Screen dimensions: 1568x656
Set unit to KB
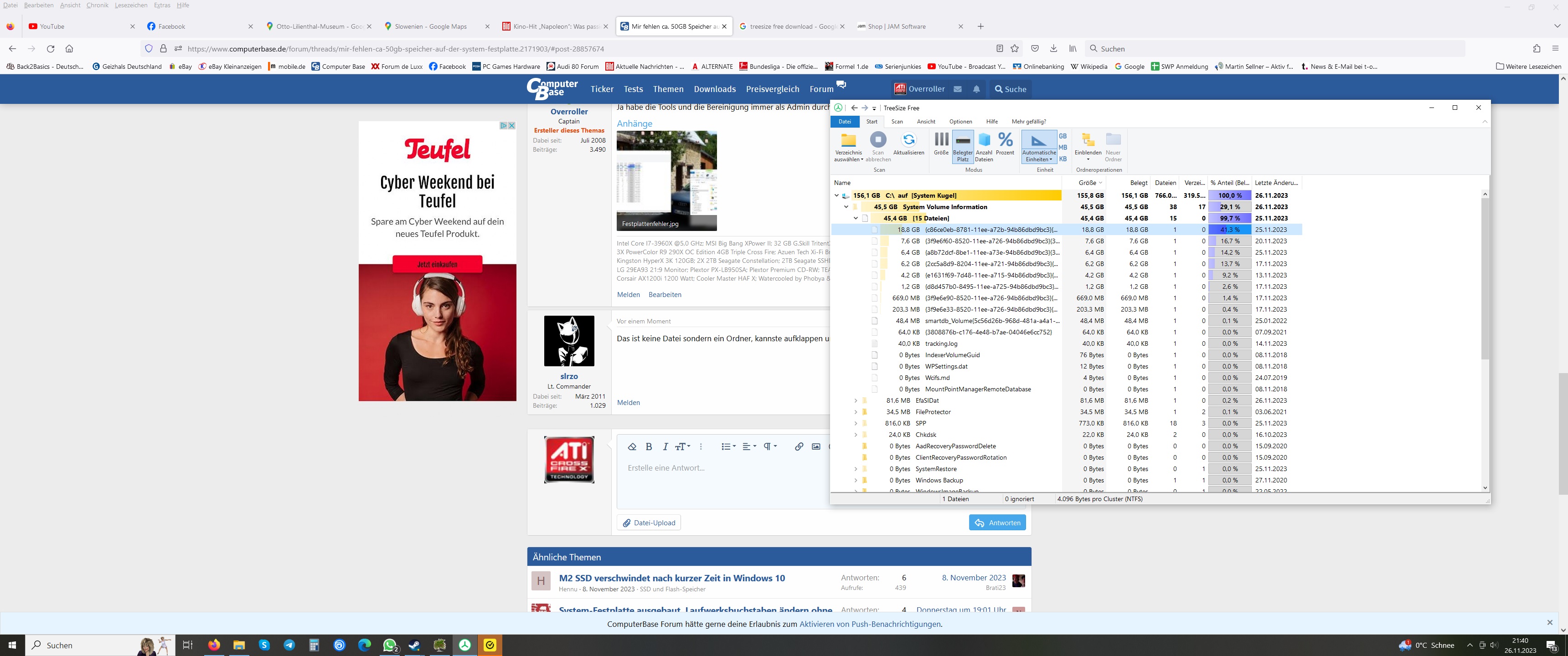pos(1063,159)
